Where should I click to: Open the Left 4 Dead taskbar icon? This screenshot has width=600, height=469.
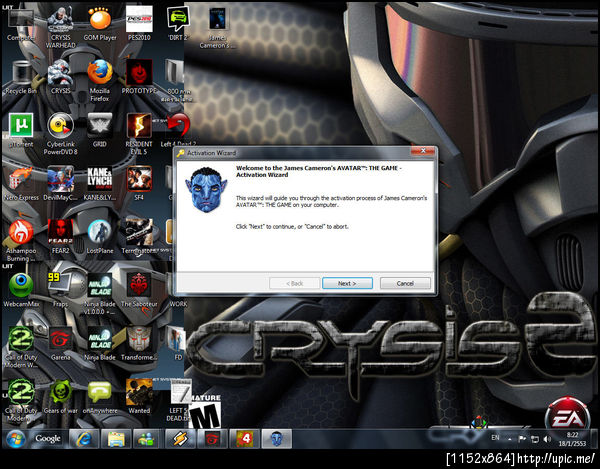pyautogui.click(x=244, y=439)
